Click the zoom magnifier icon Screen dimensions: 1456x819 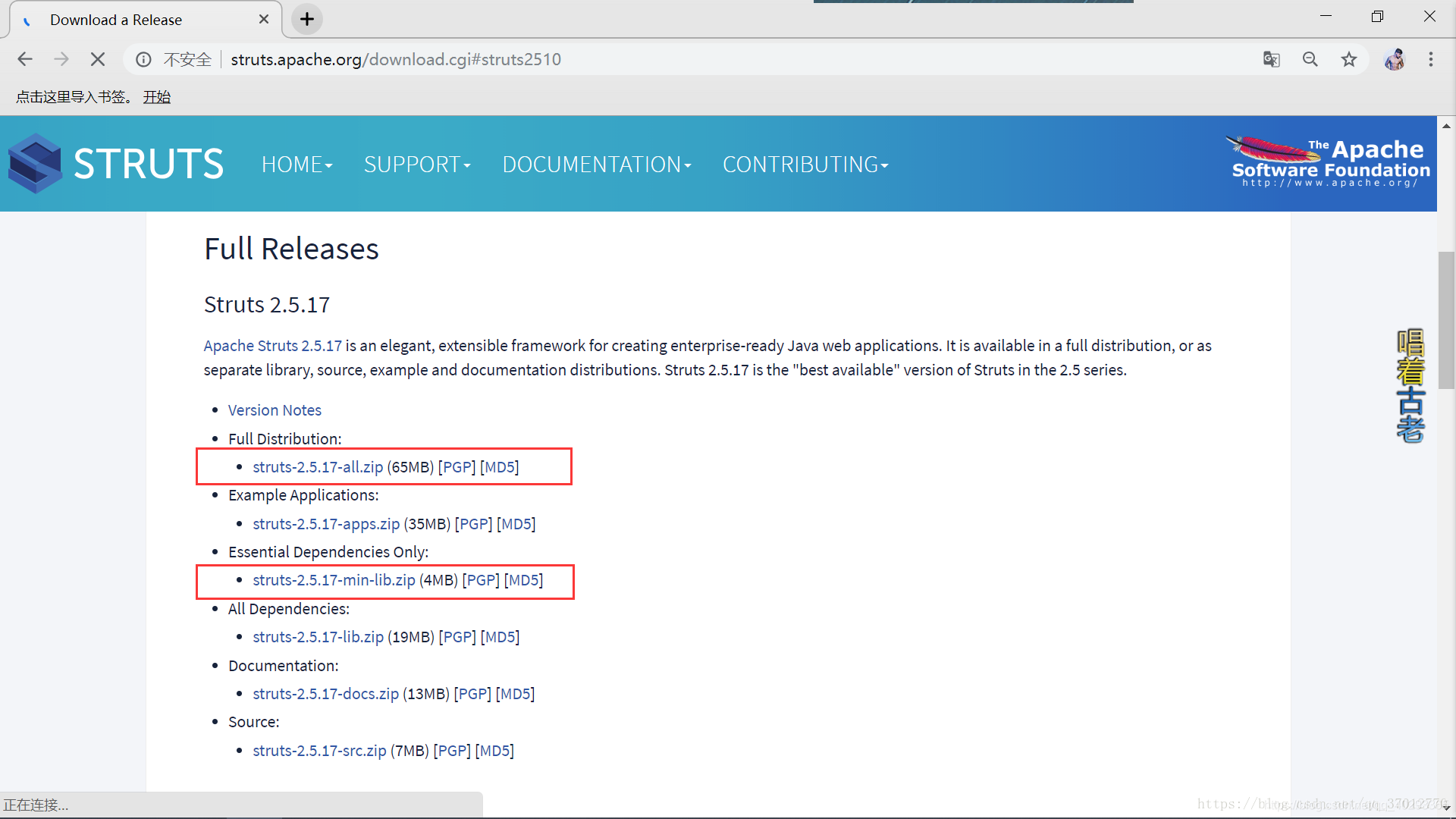click(1310, 59)
